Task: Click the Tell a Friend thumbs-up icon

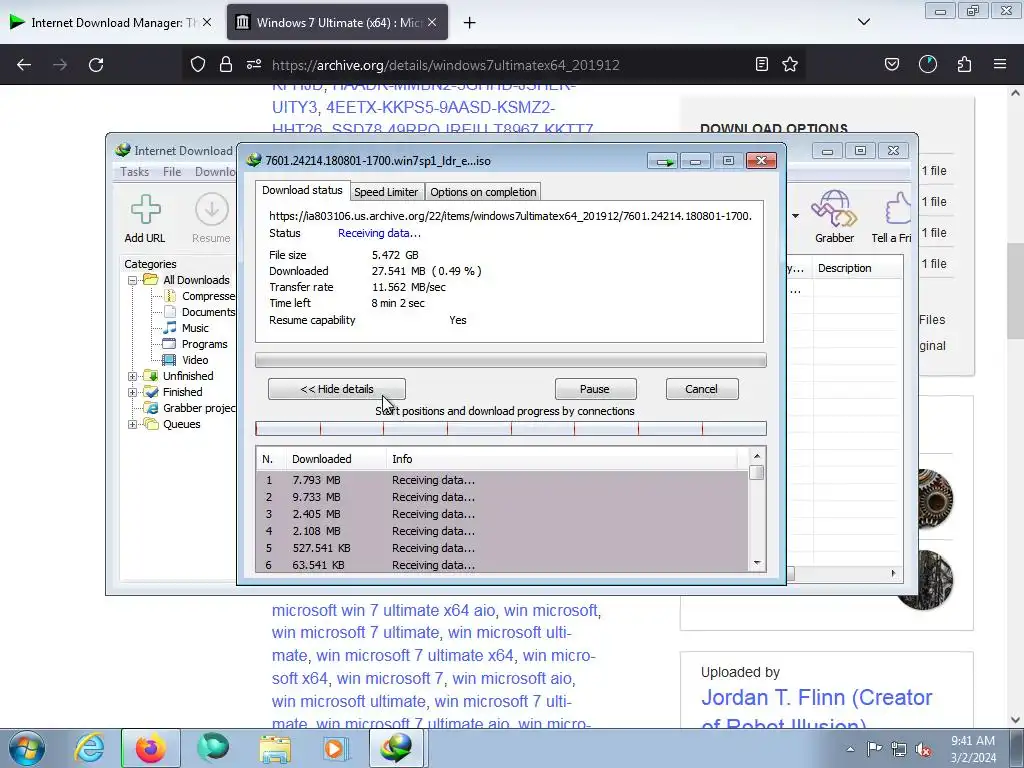Action: click(898, 209)
